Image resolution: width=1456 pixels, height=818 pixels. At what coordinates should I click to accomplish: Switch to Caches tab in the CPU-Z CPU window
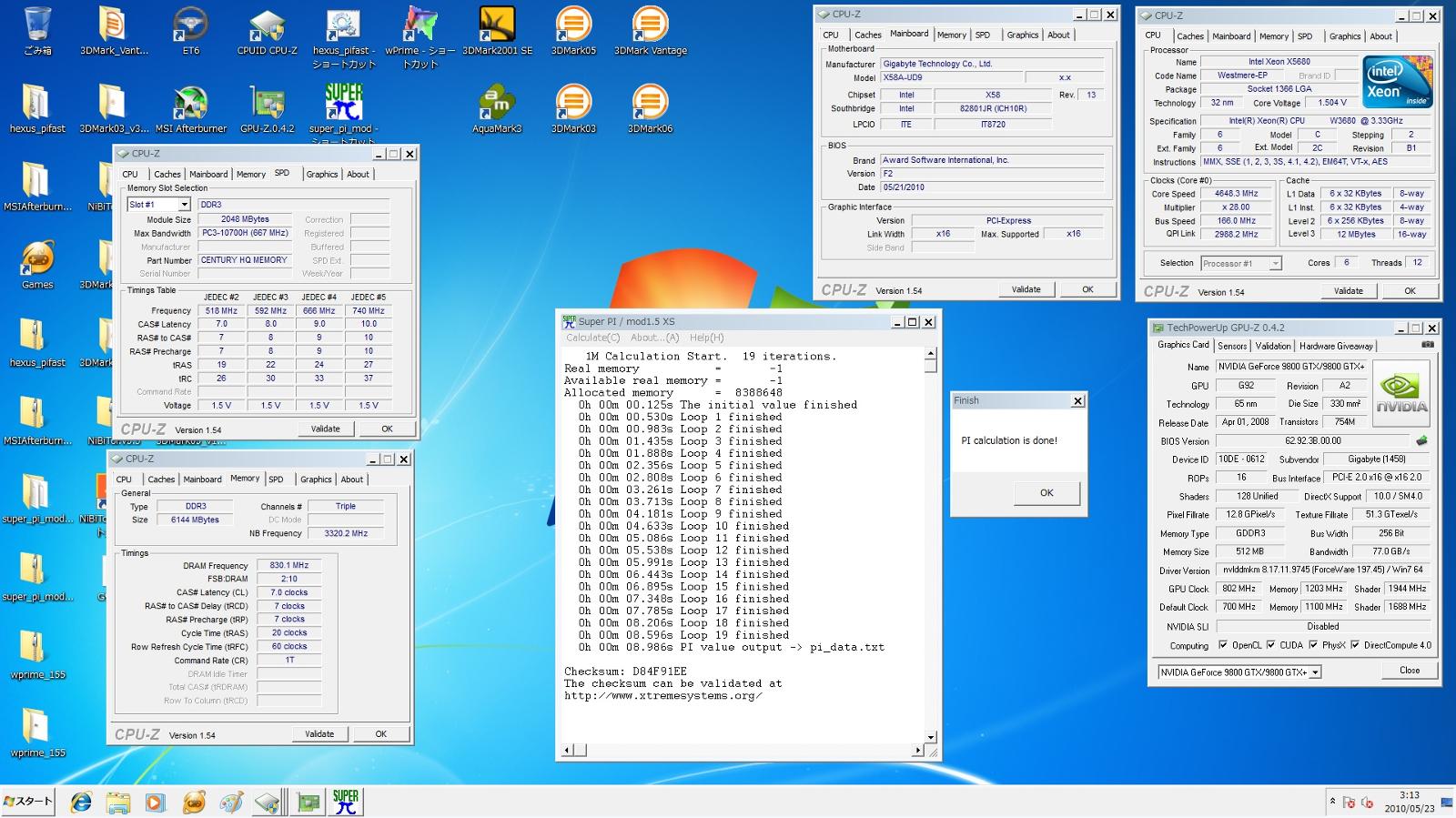[x=1190, y=36]
